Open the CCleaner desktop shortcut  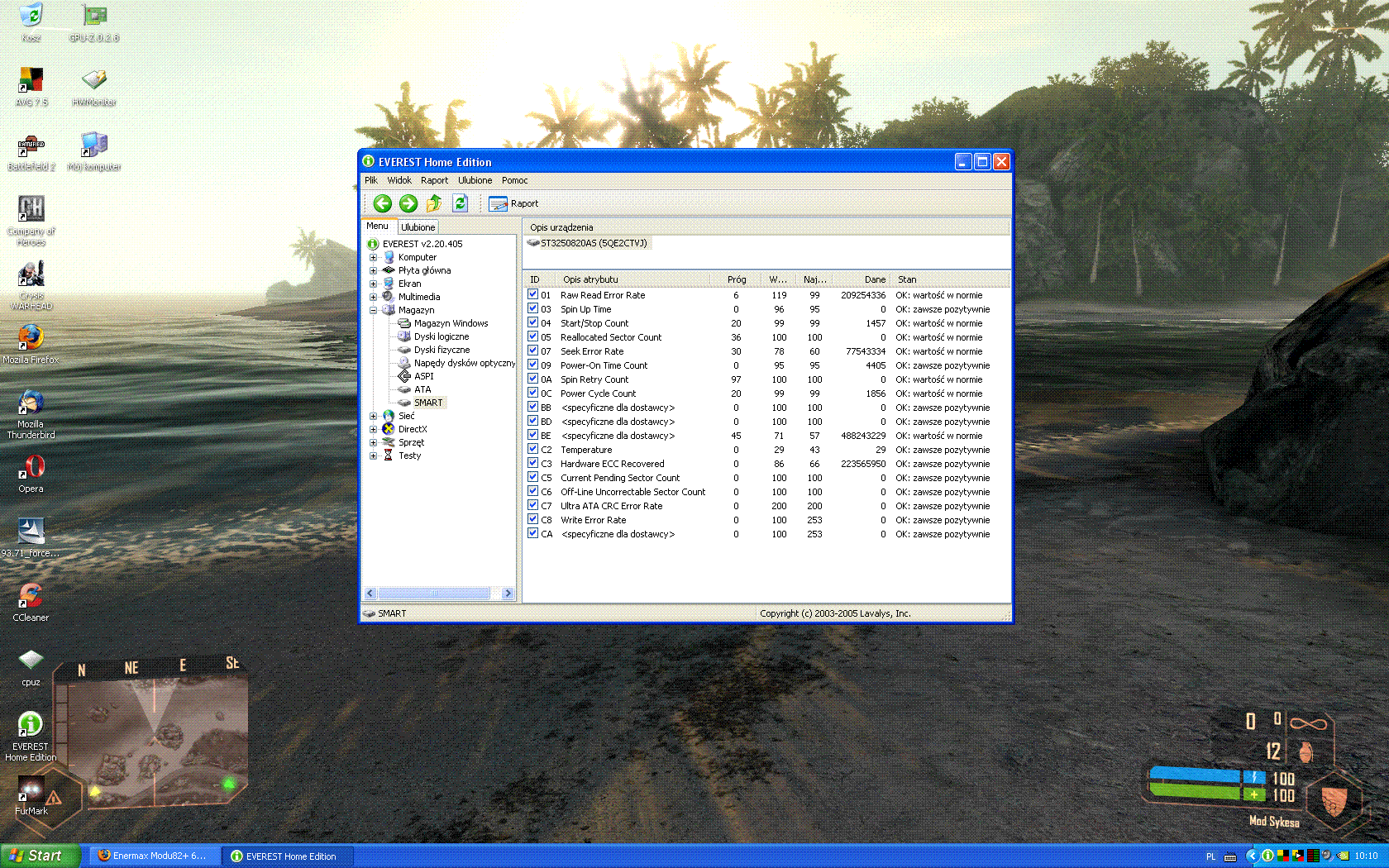[x=31, y=603]
